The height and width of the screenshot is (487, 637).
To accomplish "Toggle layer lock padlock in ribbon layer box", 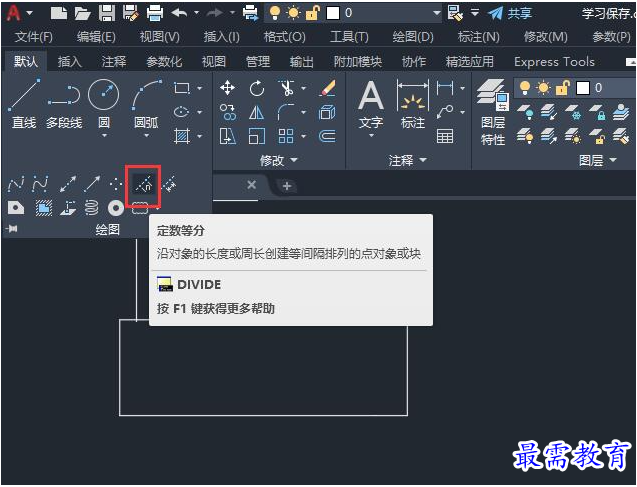I will click(x=563, y=88).
